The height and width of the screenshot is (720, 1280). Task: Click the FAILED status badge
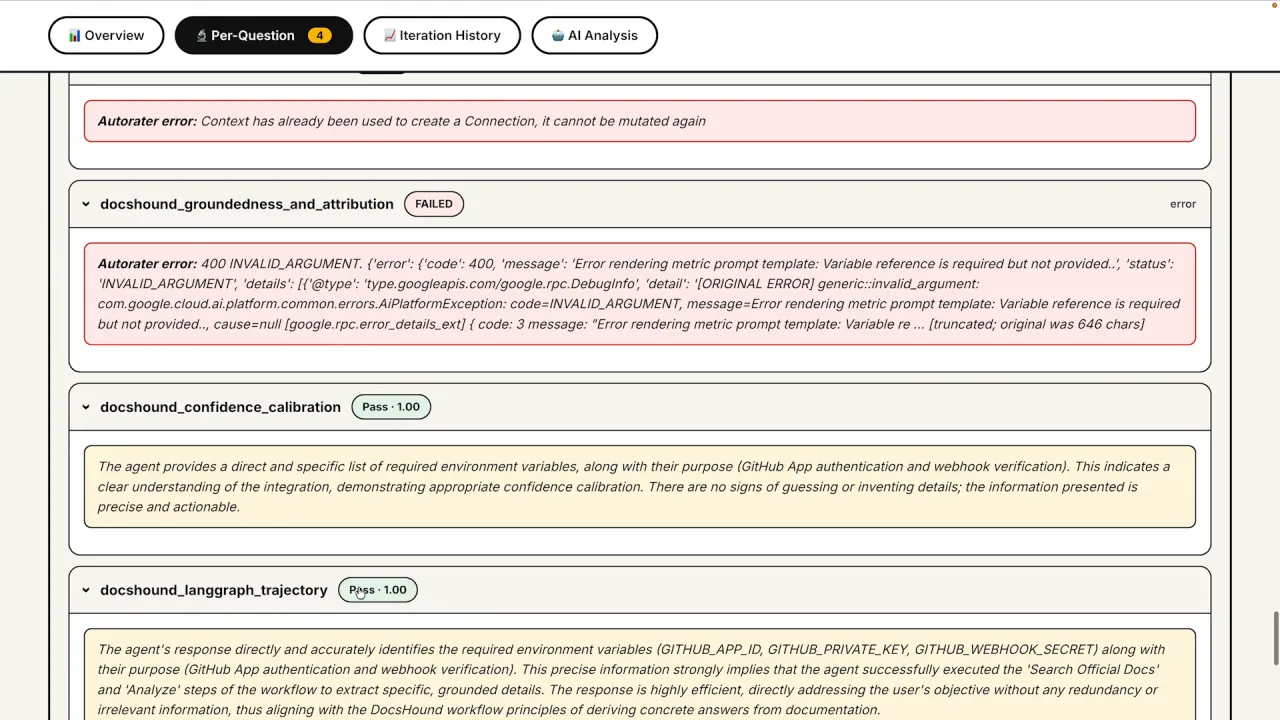[x=434, y=204]
